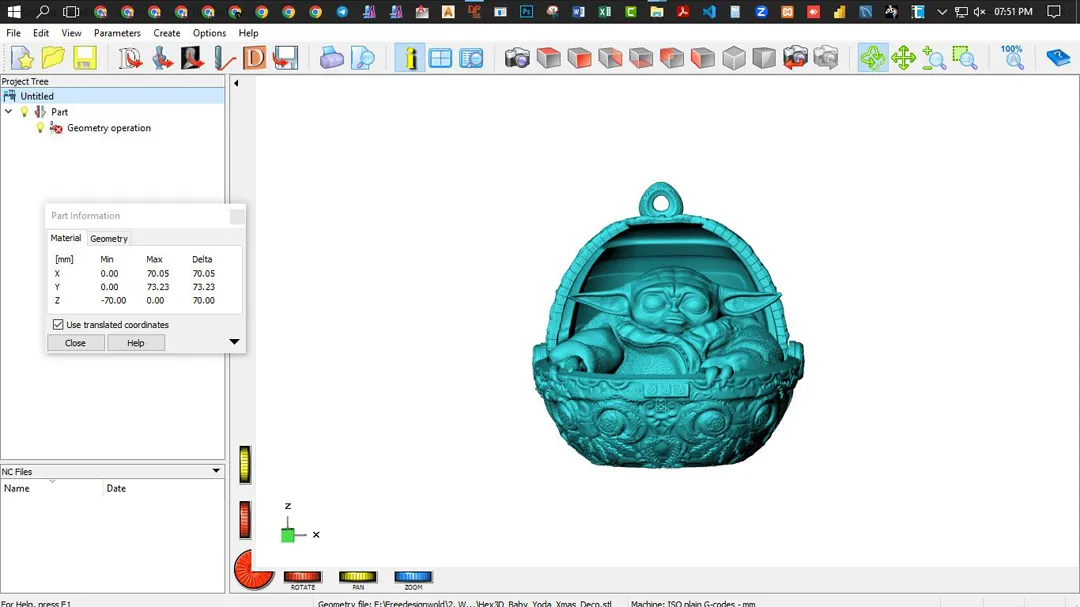Click the blue ZOOM thumbwheel
This screenshot has width=1080, height=607.
413,577
